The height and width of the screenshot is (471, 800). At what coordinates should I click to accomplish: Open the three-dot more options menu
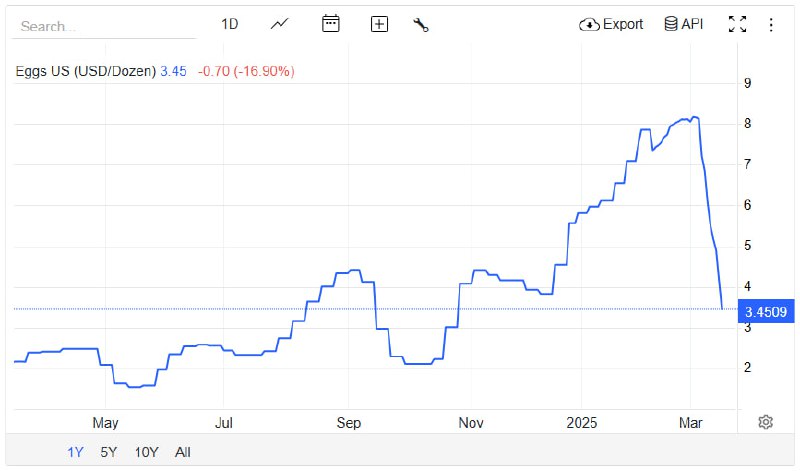[x=771, y=24]
